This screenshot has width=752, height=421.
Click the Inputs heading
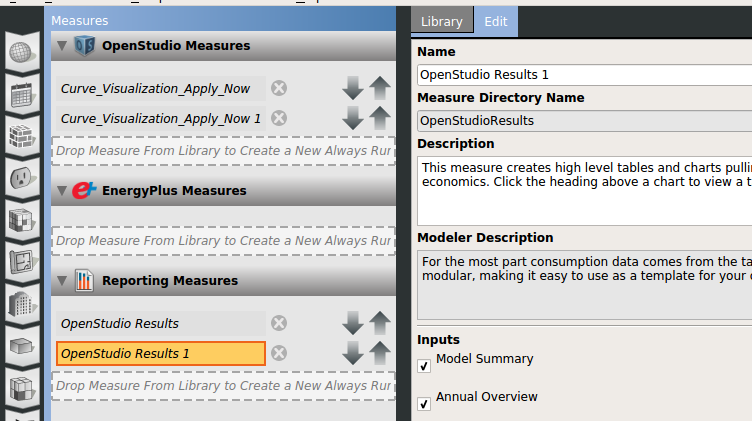point(438,339)
